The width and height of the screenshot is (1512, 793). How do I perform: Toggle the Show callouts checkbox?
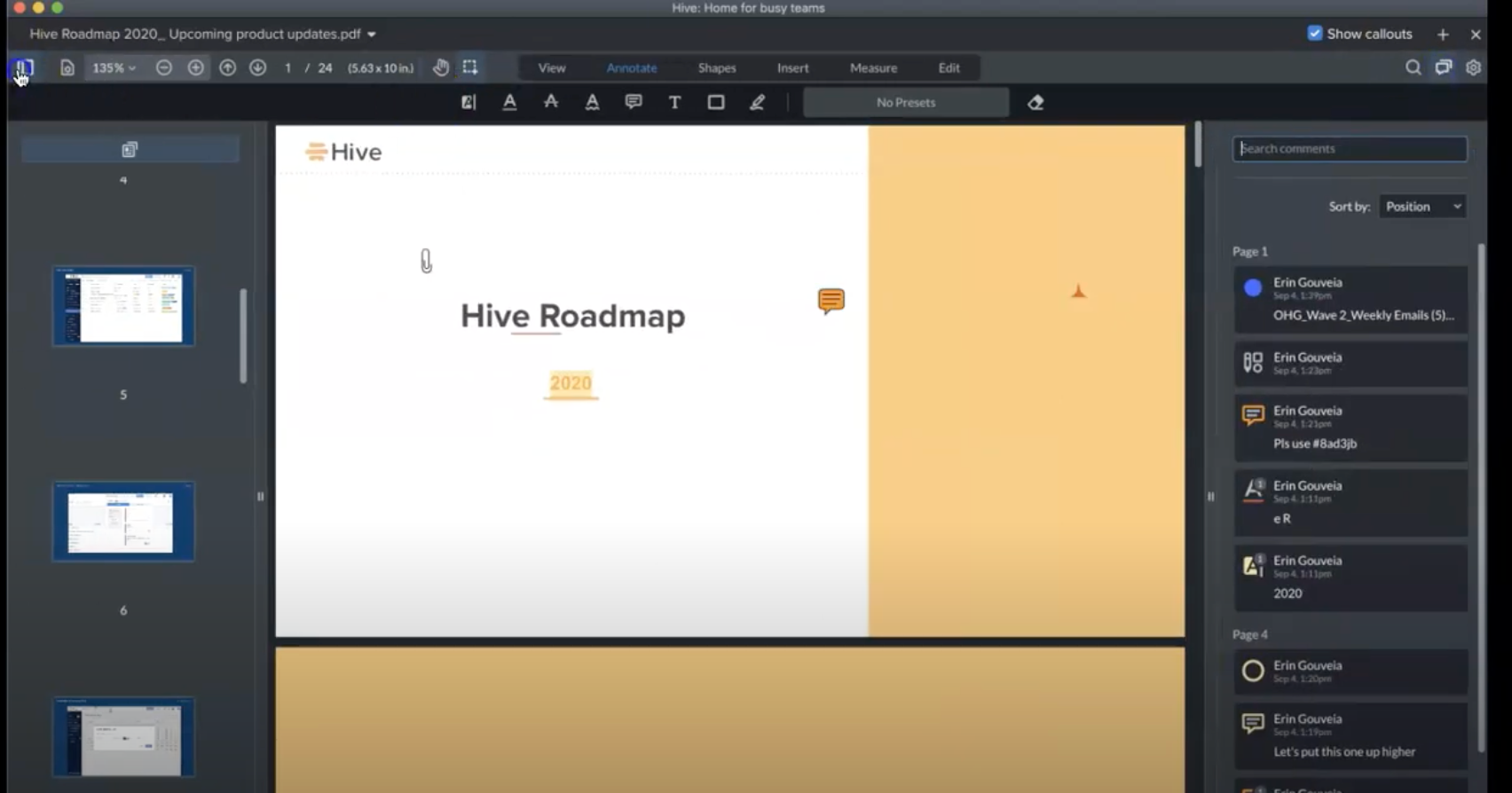point(1315,33)
